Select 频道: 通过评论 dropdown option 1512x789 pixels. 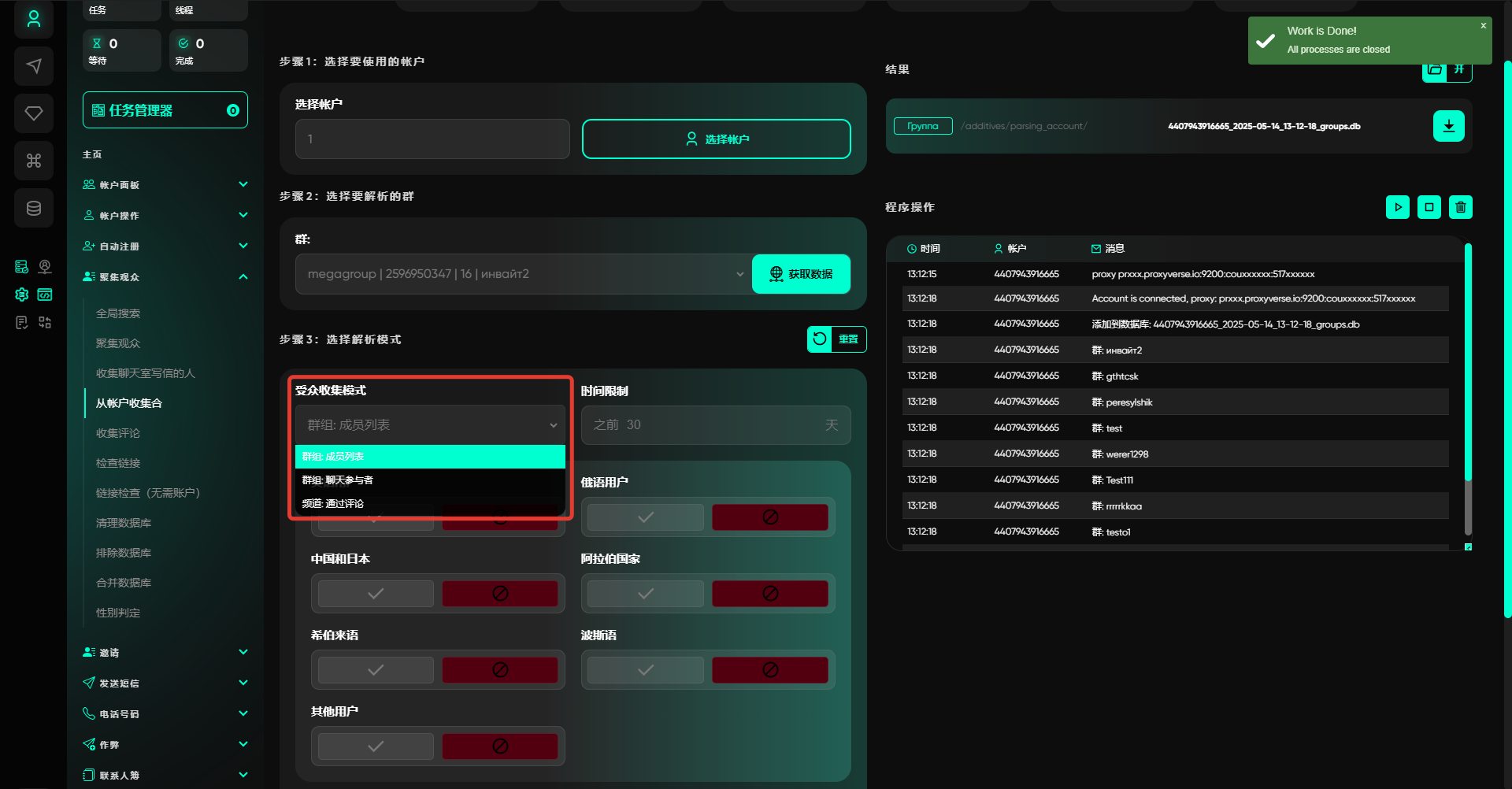tap(430, 504)
